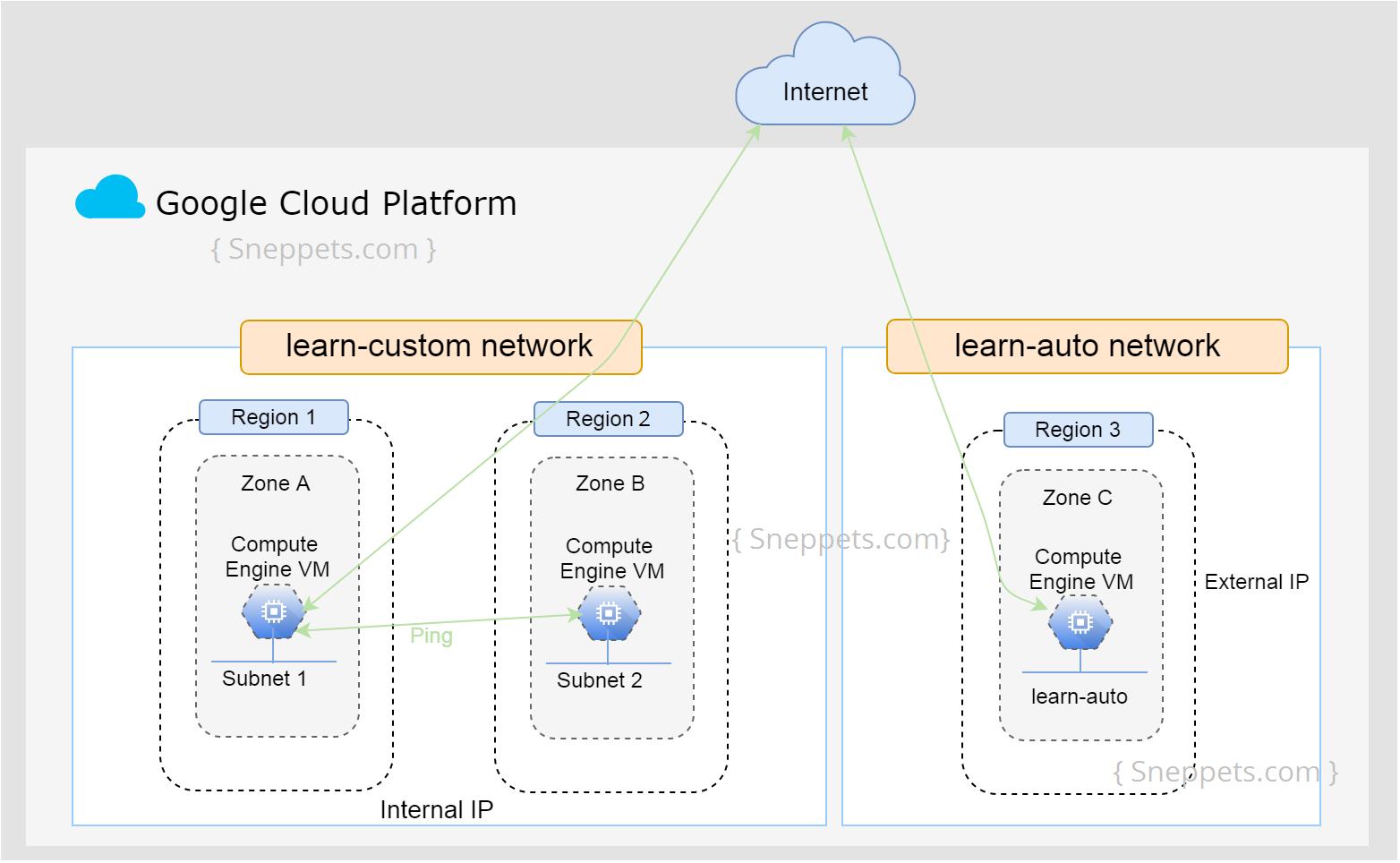
Task: Click the learn-auto subnet label
Action: click(1080, 696)
